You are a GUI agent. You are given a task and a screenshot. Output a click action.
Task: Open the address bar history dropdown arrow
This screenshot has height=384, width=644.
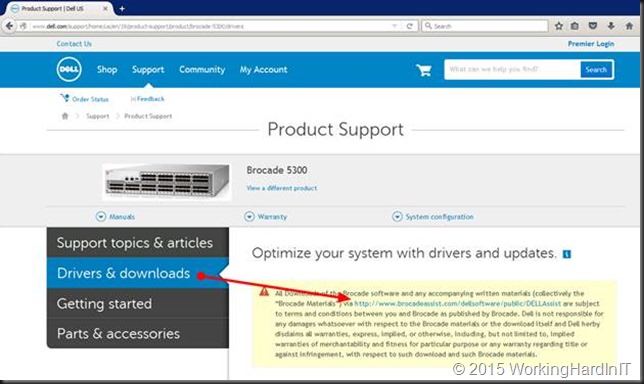click(394, 26)
